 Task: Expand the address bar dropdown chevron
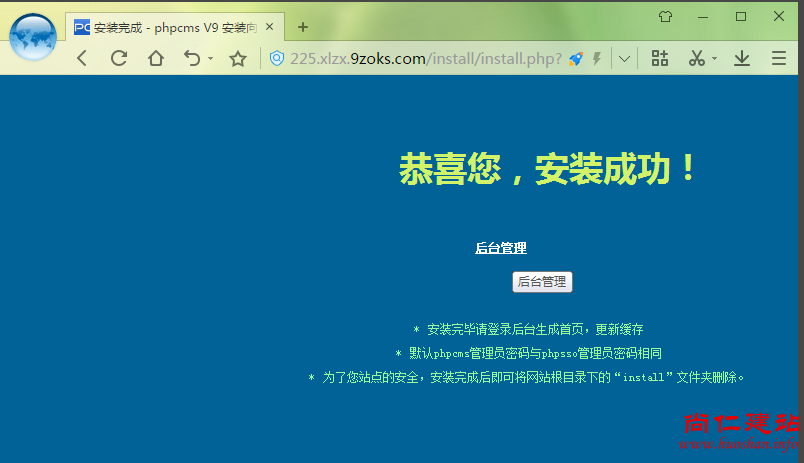(625, 59)
